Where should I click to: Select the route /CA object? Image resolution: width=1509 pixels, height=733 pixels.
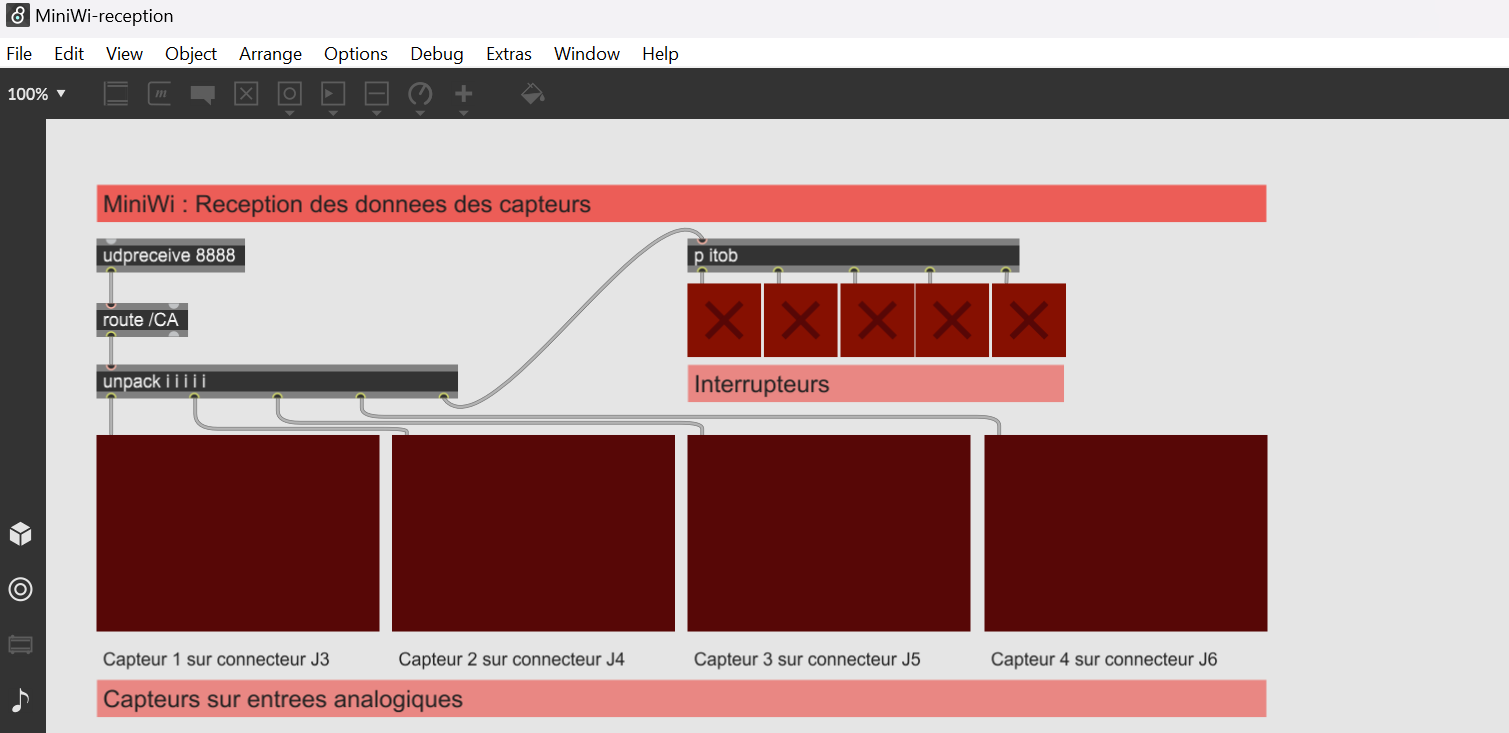[142, 320]
